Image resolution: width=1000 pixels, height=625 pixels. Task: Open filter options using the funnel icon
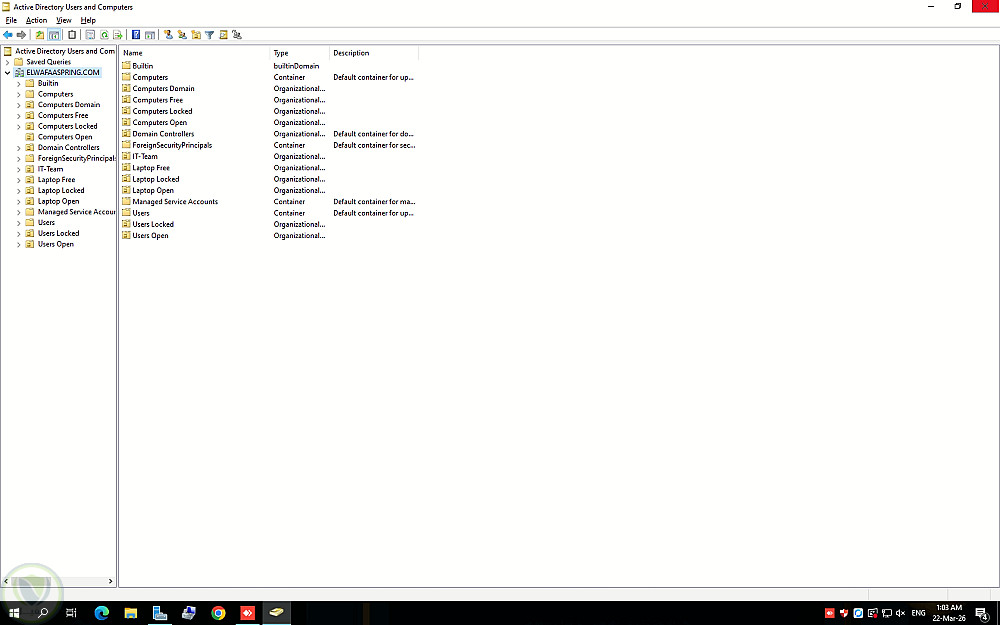(x=209, y=34)
